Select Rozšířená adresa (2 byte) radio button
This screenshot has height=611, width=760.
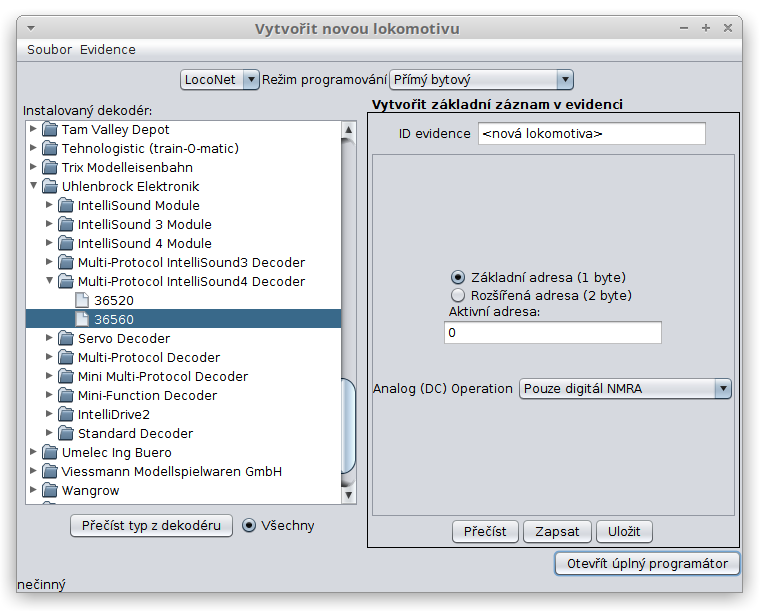[x=458, y=296]
